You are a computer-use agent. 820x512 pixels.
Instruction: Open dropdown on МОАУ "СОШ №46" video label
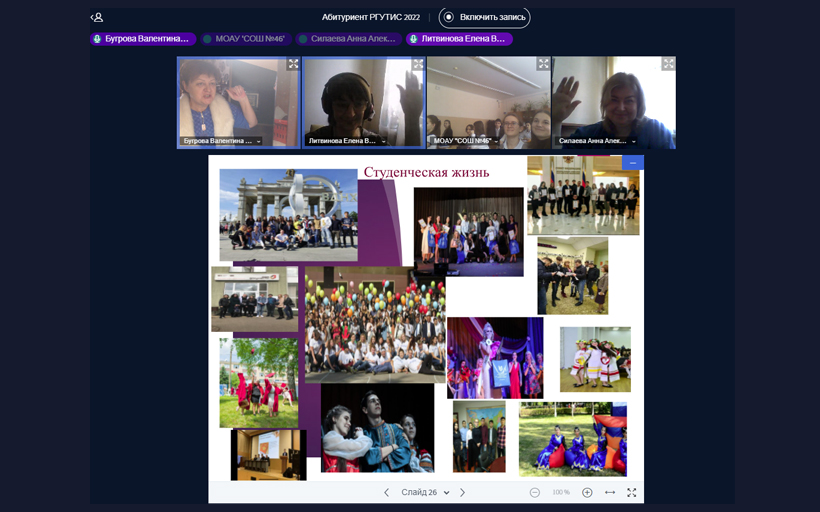click(496, 141)
